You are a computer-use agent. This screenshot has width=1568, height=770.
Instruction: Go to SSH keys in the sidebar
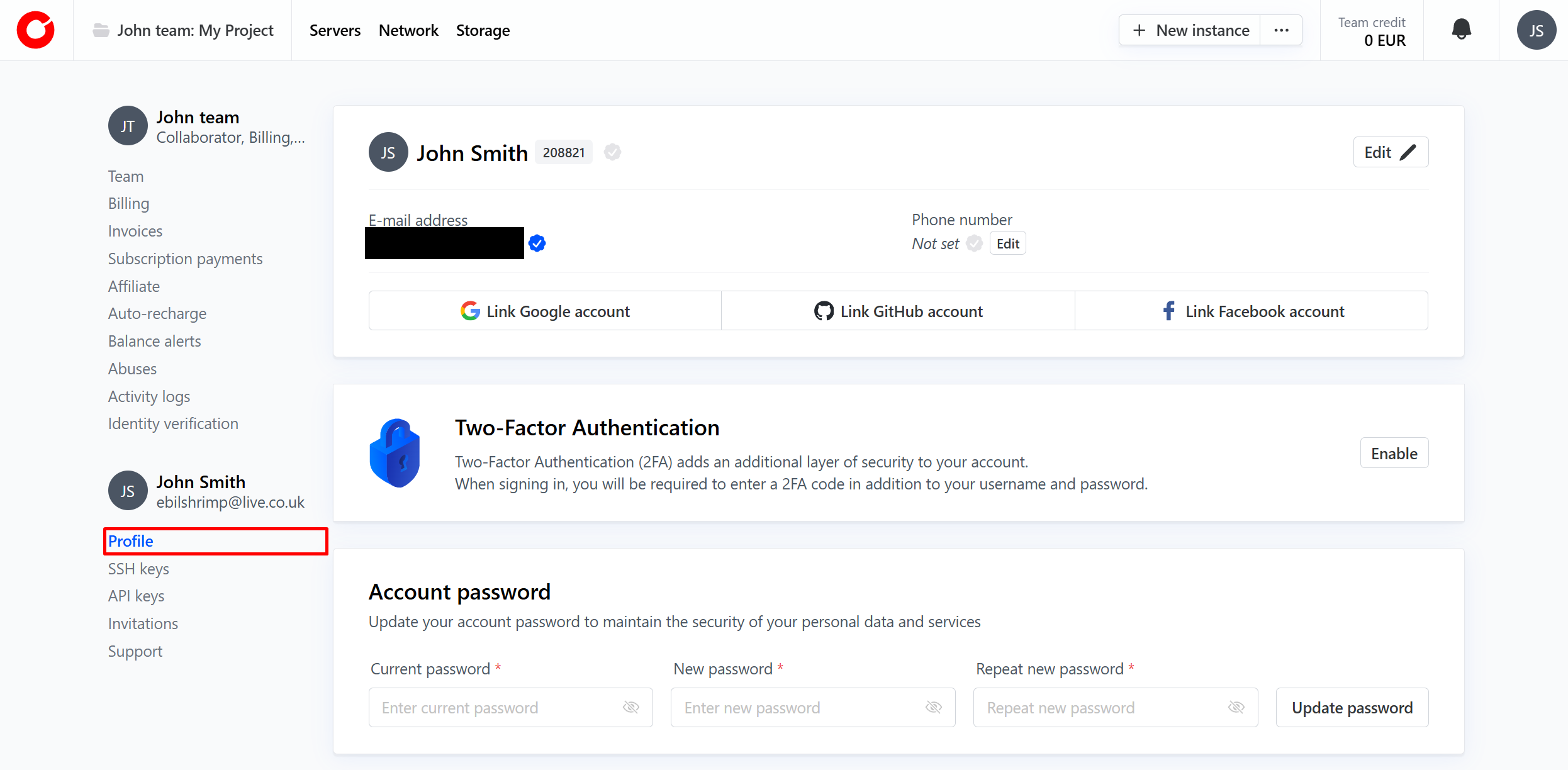pyautogui.click(x=138, y=569)
